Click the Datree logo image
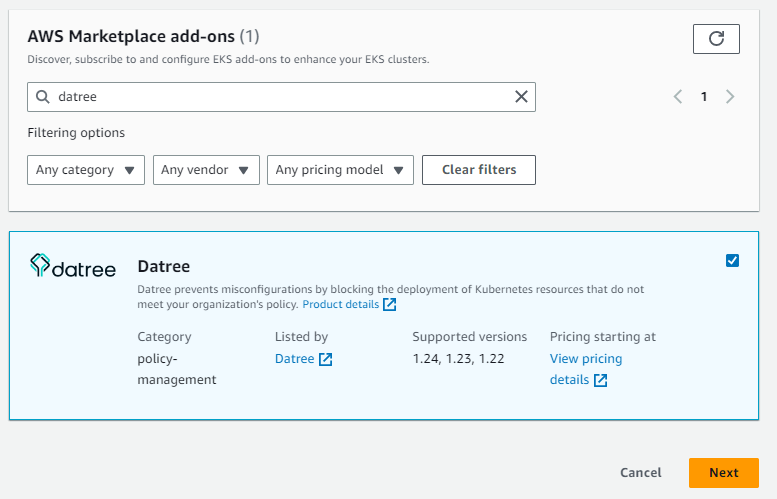The height and width of the screenshot is (499, 777). pos(73,266)
